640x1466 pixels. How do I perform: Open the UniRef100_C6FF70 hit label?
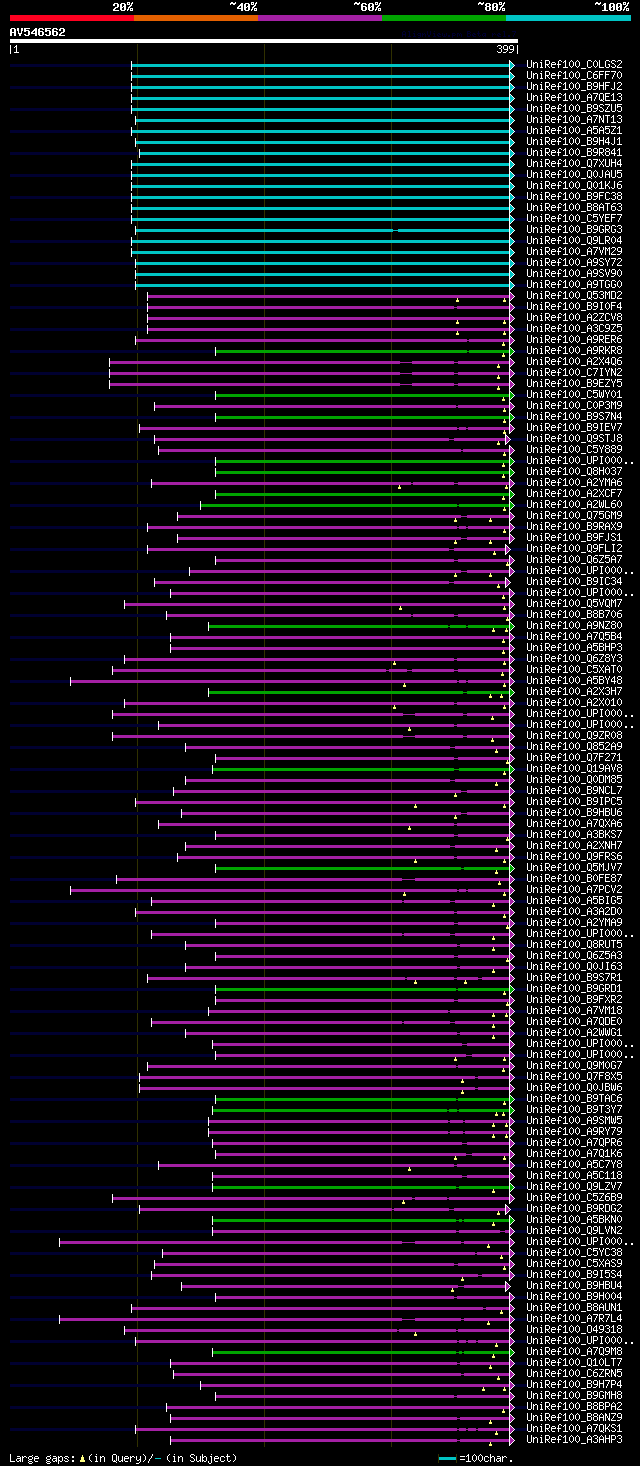click(573, 76)
